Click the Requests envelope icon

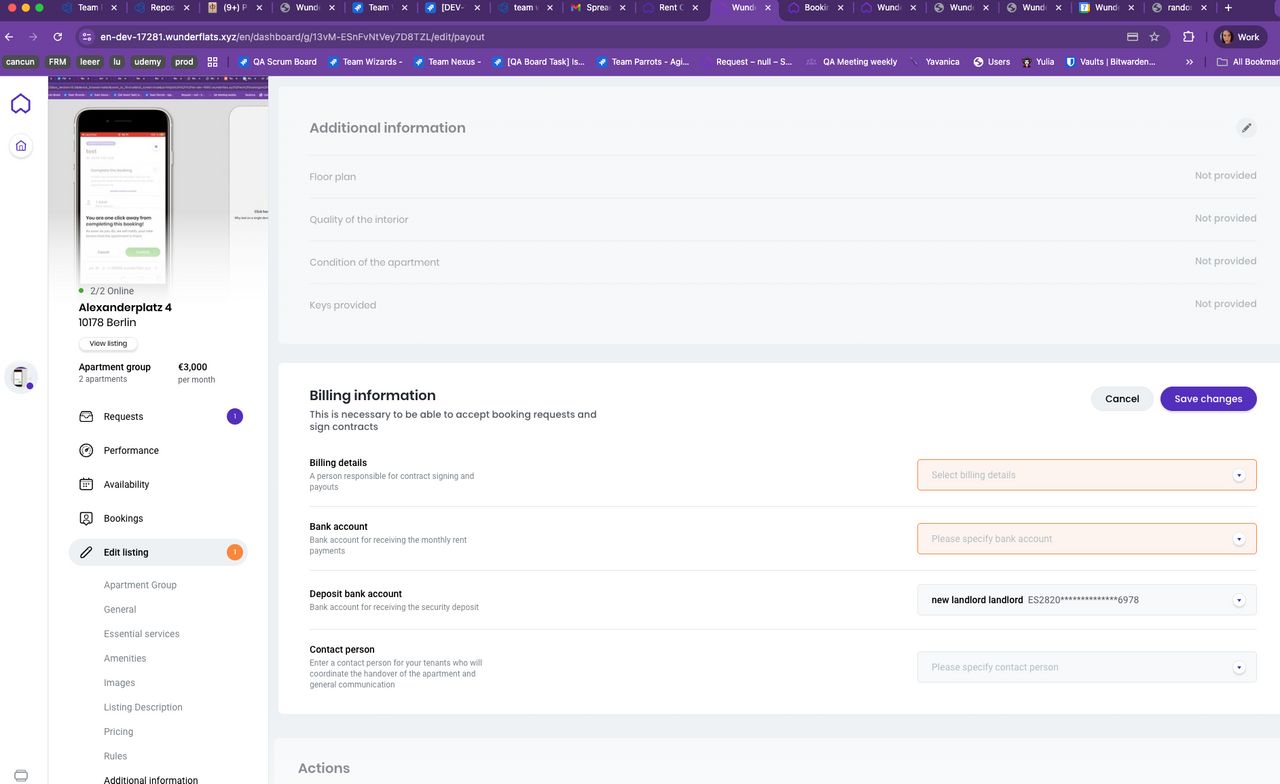[86, 417]
